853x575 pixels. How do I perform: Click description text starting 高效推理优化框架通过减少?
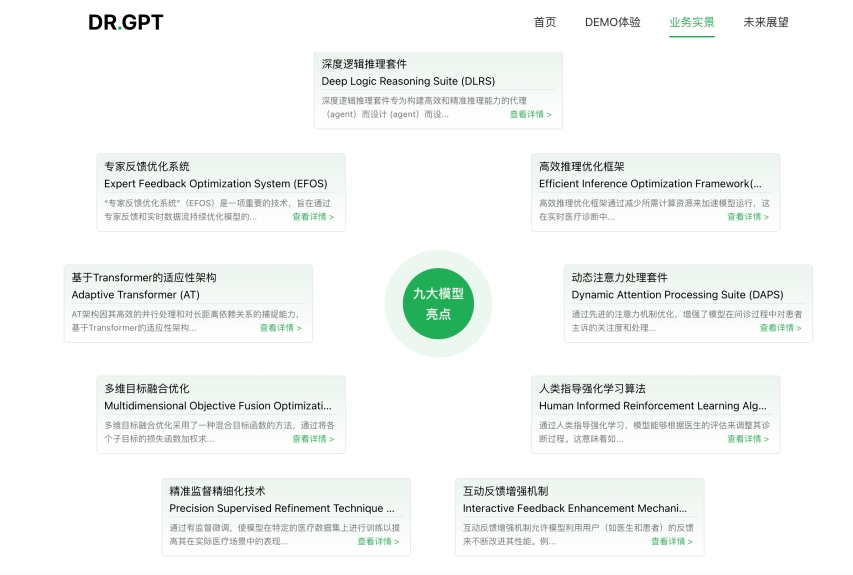coord(654,209)
